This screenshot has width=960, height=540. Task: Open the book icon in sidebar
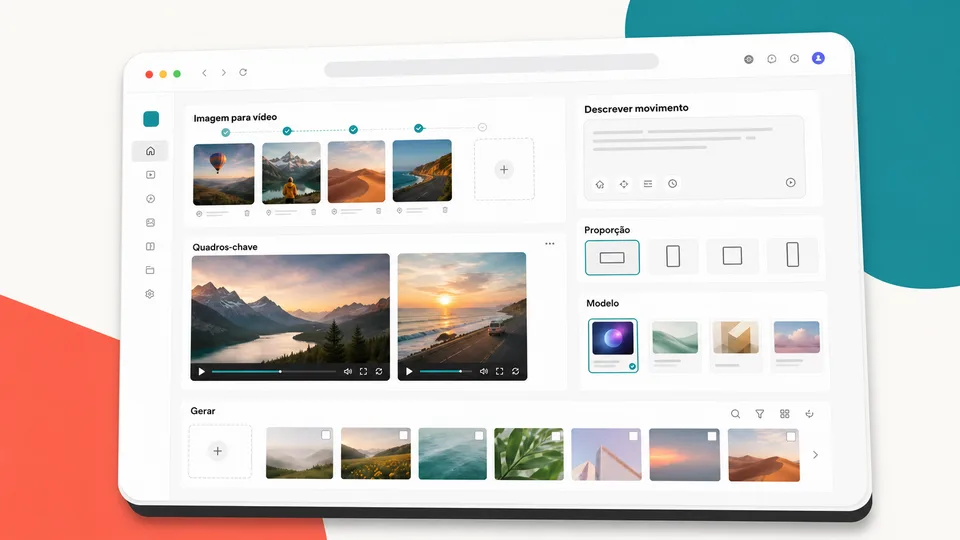(x=150, y=246)
